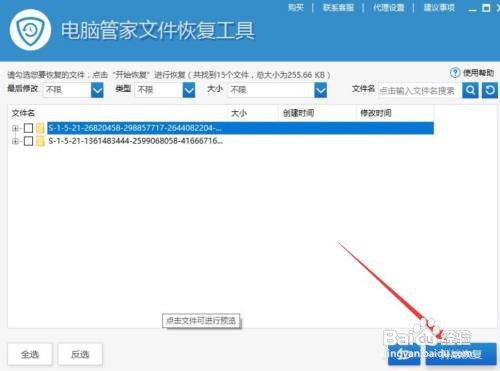Click the search magnifier icon button
Screen dimensions: 500x371
pos(470,90)
